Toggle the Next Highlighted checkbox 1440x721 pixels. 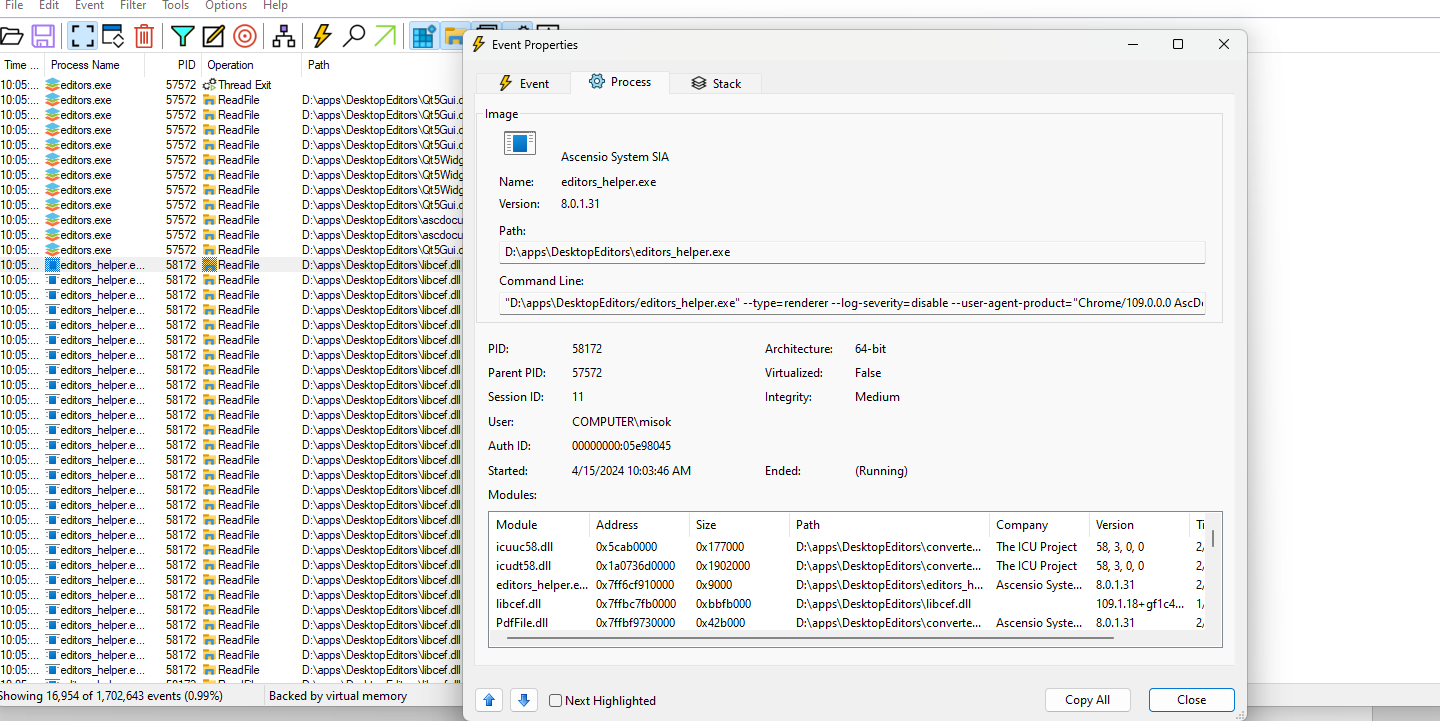[x=556, y=701]
